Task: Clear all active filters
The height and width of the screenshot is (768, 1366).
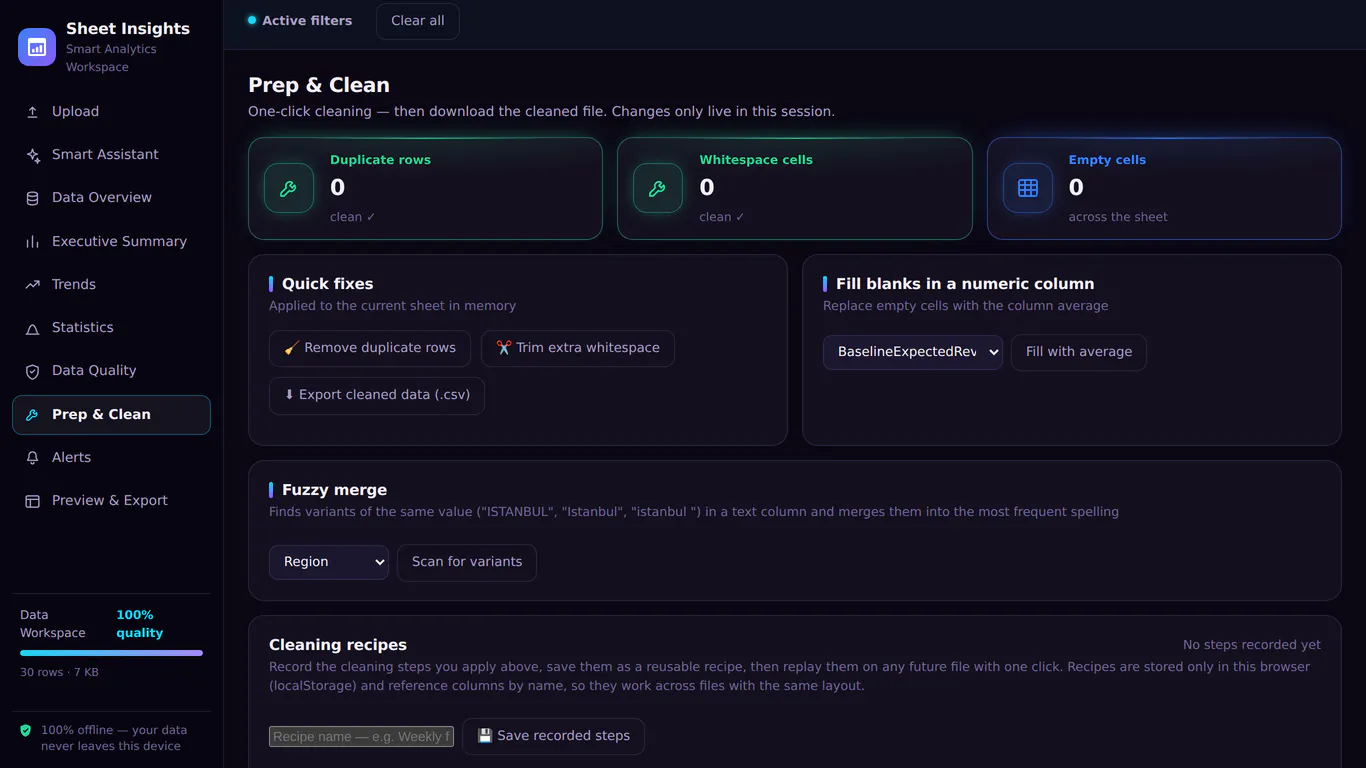Action: [x=418, y=21]
